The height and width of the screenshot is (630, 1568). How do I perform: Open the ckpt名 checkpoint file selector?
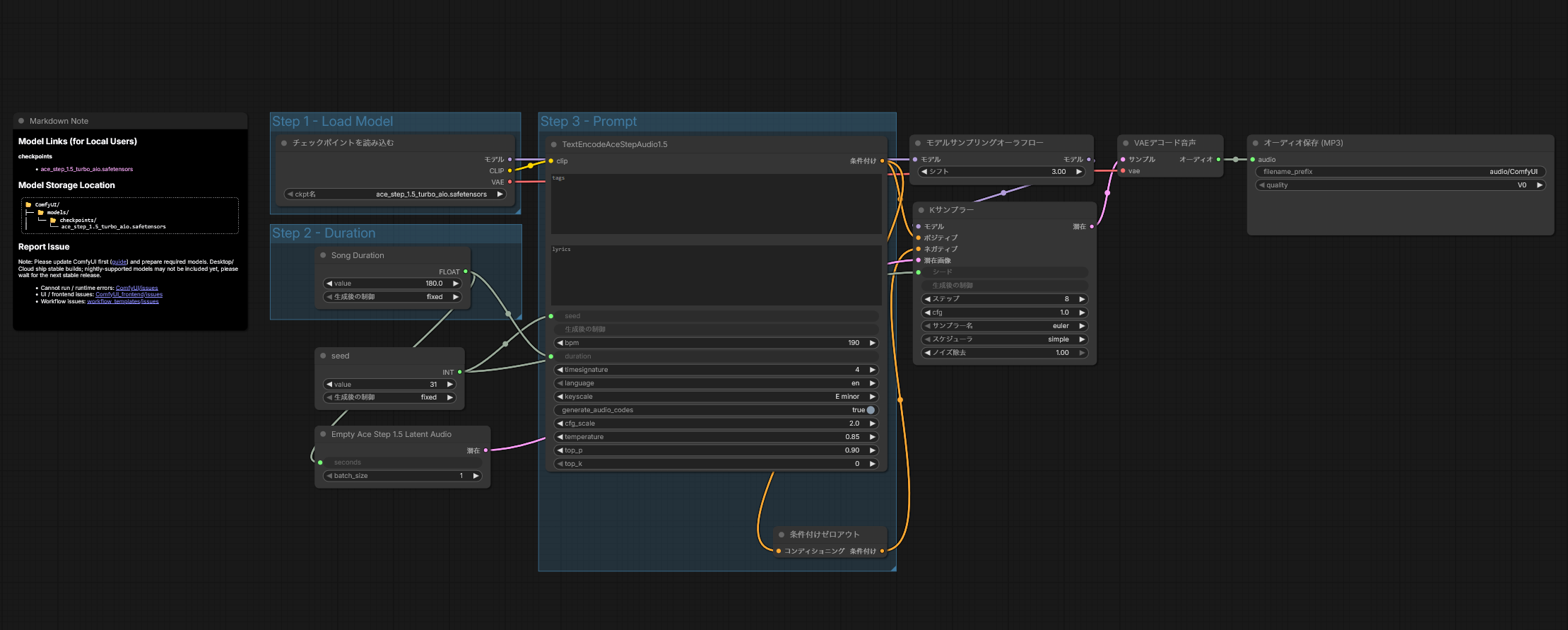(x=395, y=194)
